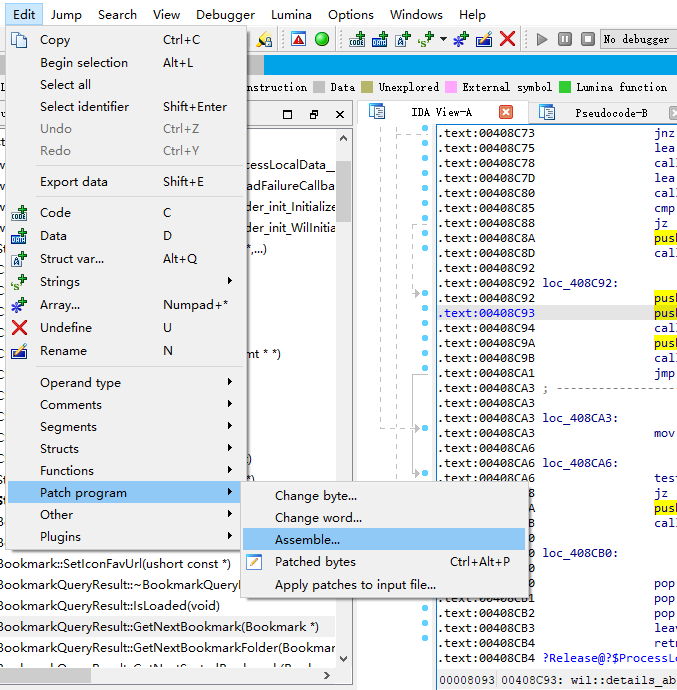
Task: Open the Debugger menu
Action: 225,15
